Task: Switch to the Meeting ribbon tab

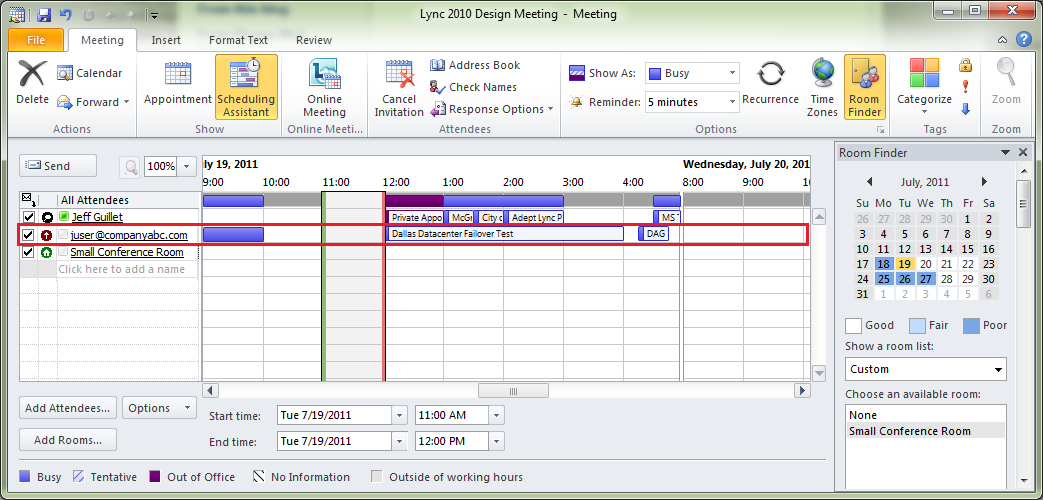Action: point(102,40)
